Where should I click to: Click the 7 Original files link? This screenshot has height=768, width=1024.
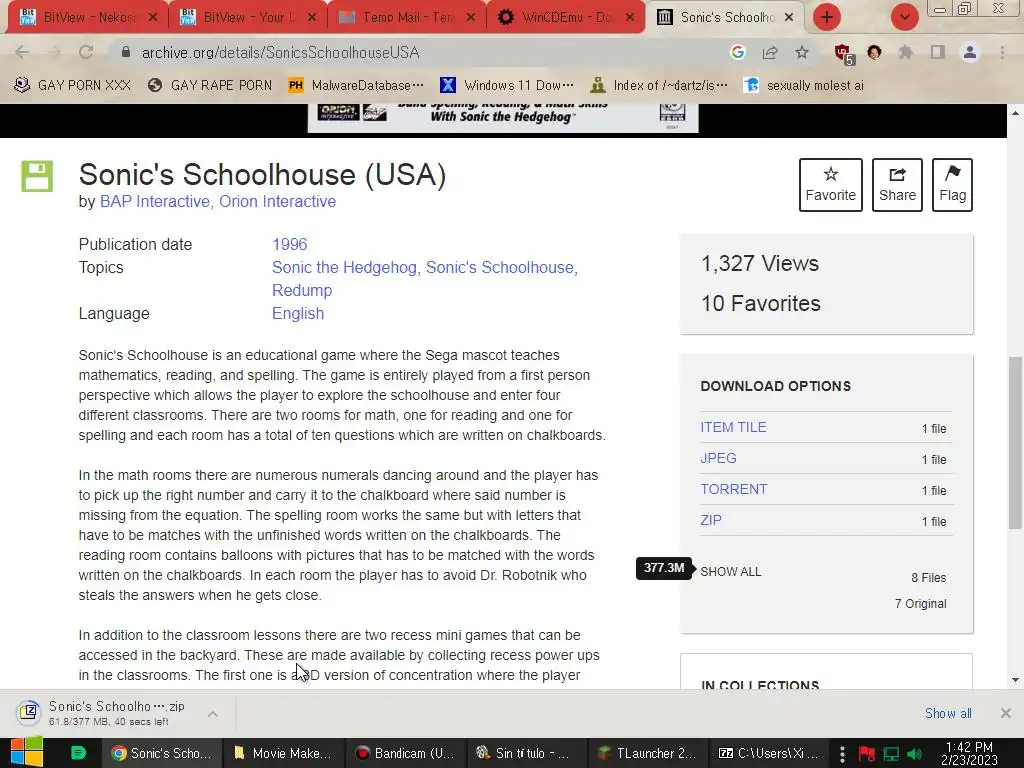[x=920, y=603]
